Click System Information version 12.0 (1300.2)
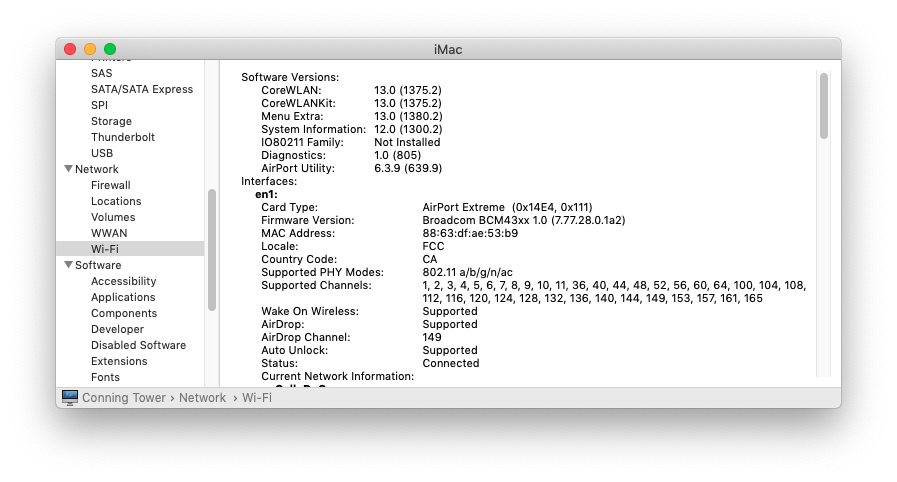The height and width of the screenshot is (482, 897). tap(408, 129)
